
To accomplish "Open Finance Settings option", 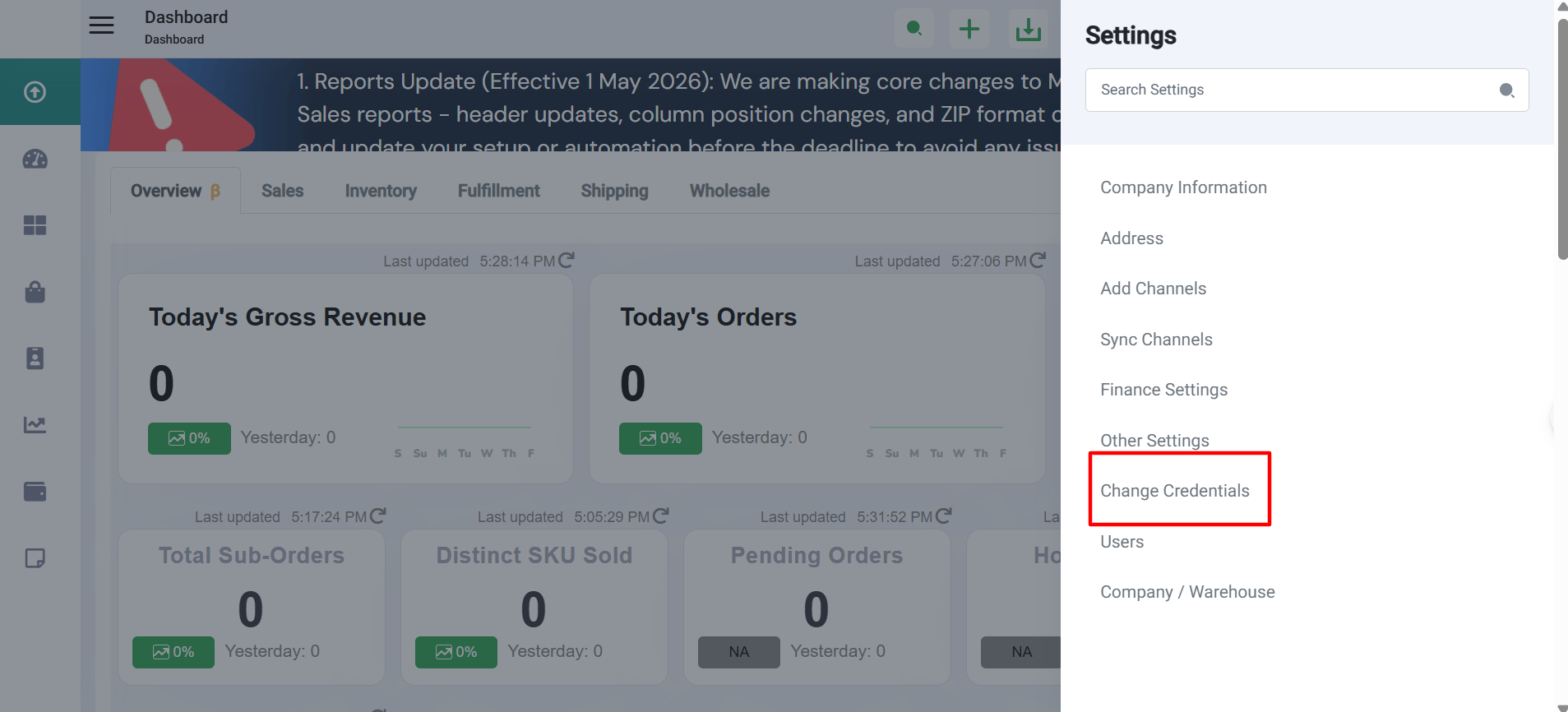I will click(x=1163, y=390).
